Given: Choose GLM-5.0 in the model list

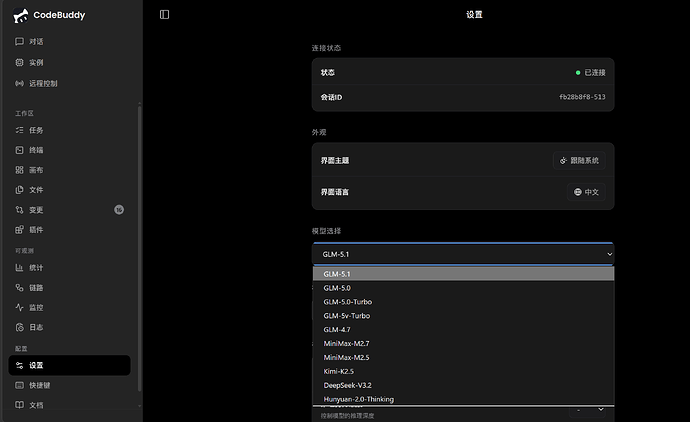Looking at the screenshot, I should 463,288.
